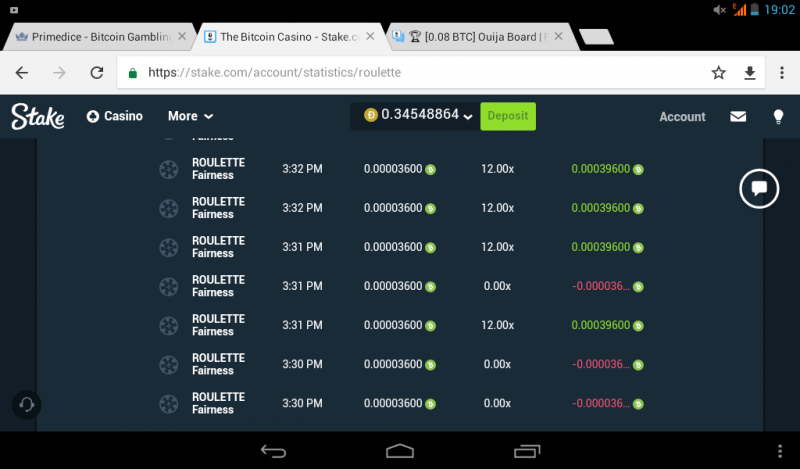The height and width of the screenshot is (469, 800).
Task: Open Chrome's three-dot overflow menu
Action: (x=782, y=73)
